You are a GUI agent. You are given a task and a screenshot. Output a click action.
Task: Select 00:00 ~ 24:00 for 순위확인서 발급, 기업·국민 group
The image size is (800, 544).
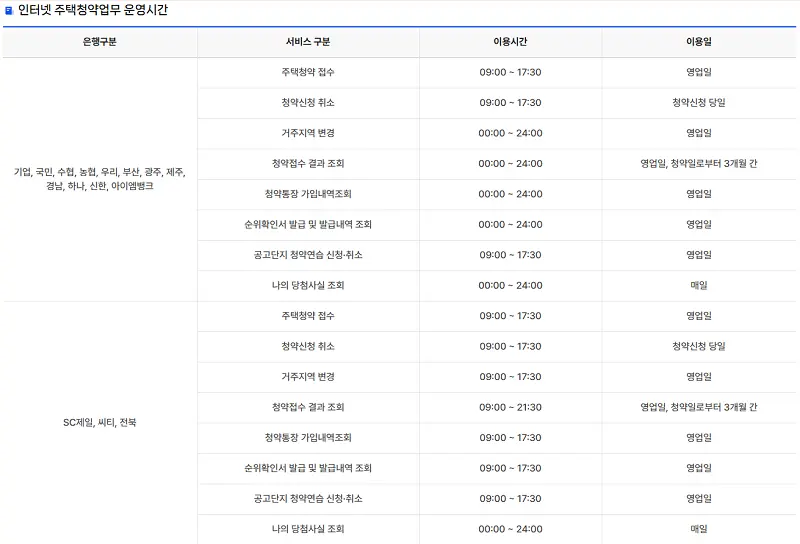(510, 225)
